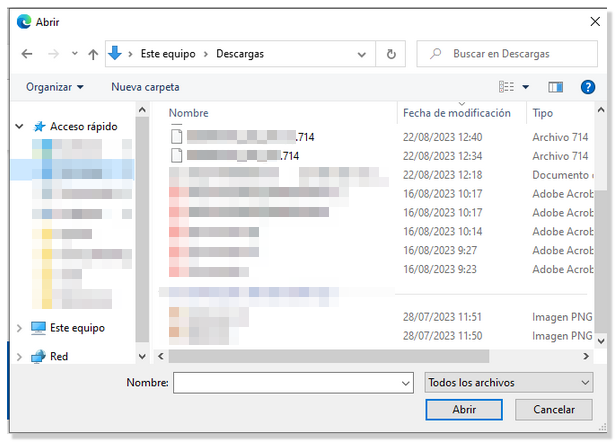The width and height of the screenshot is (615, 442).
Task: Open the view options dropdown arrow
Action: click(526, 87)
